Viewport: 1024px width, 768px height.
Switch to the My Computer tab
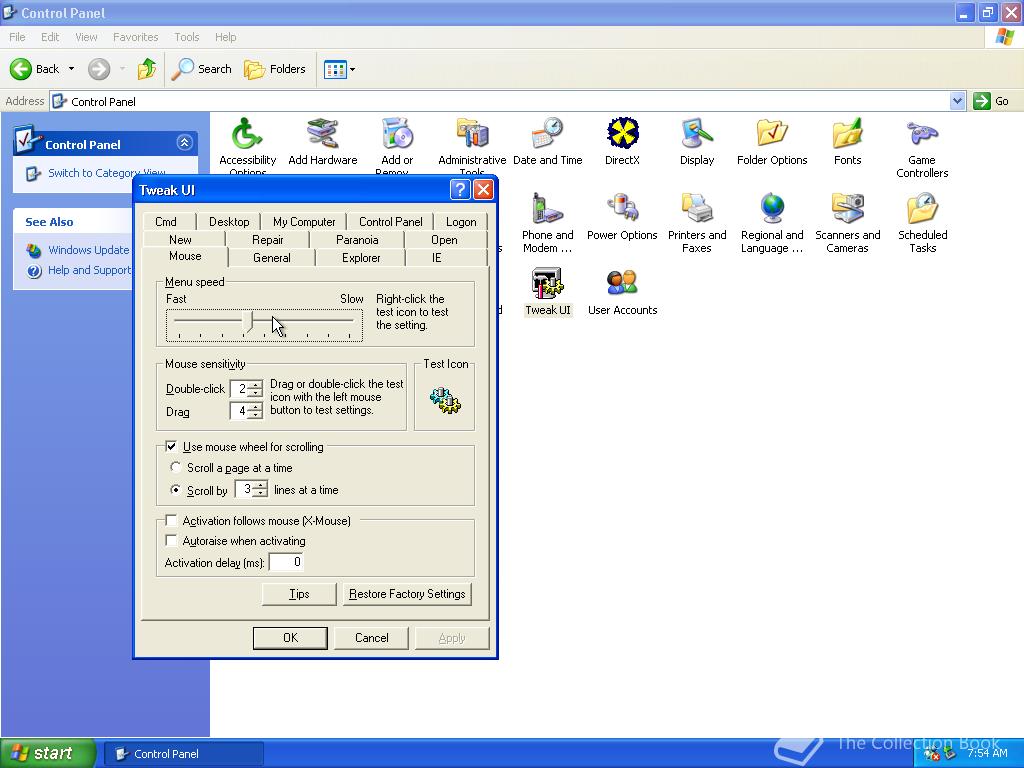(x=304, y=222)
